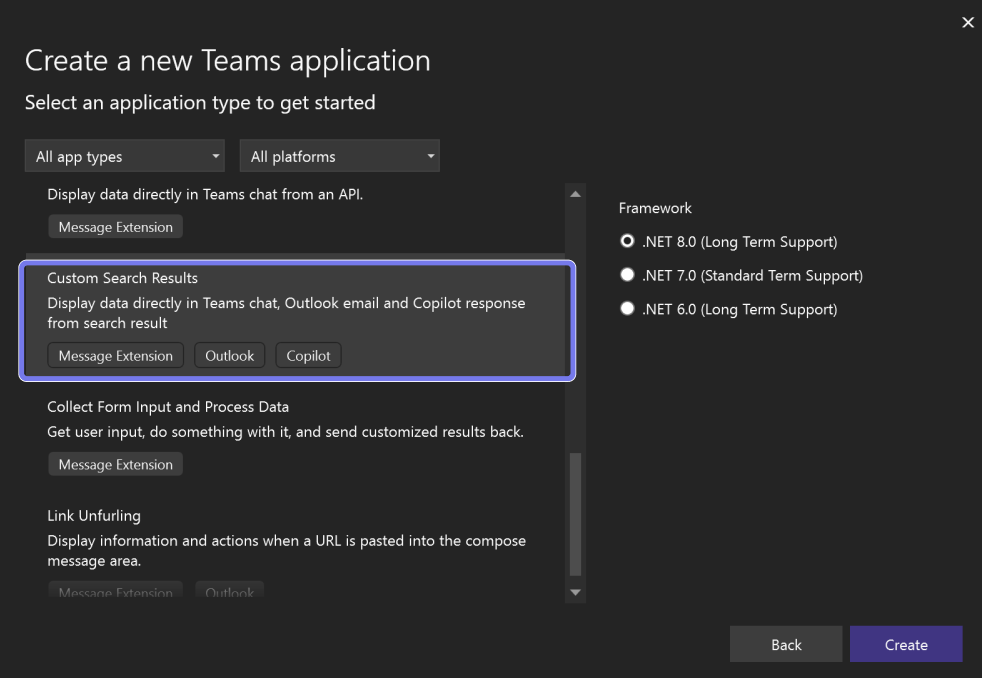The image size is (982, 678).
Task: Click Message Extension tag under Collect Form Input
Action: point(115,465)
